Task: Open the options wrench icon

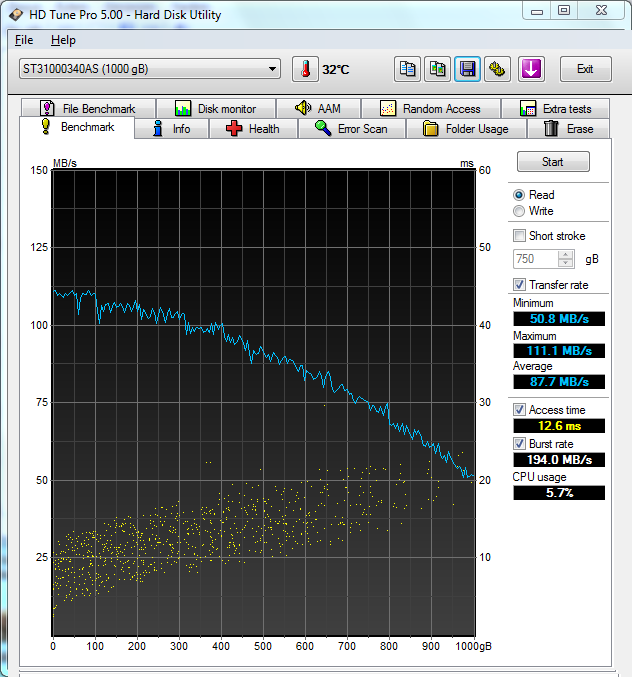Action: (498, 69)
